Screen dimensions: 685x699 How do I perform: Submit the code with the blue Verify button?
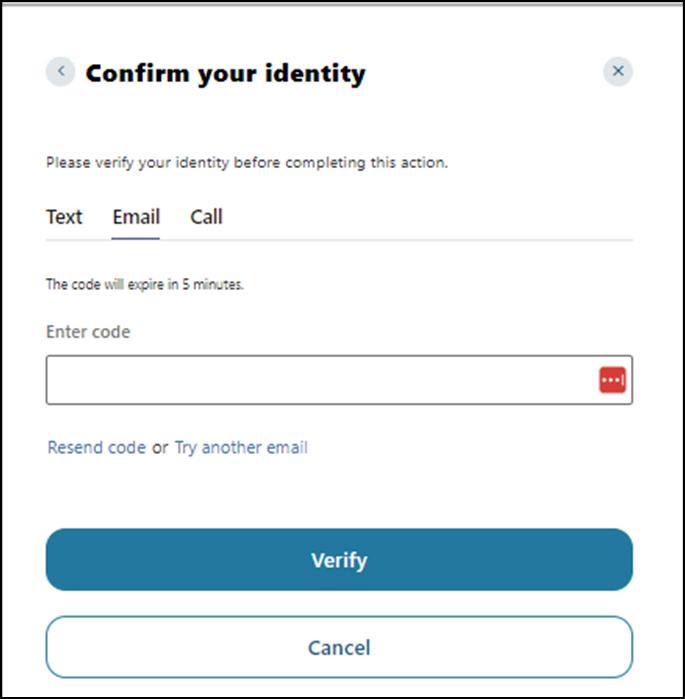coord(339,560)
